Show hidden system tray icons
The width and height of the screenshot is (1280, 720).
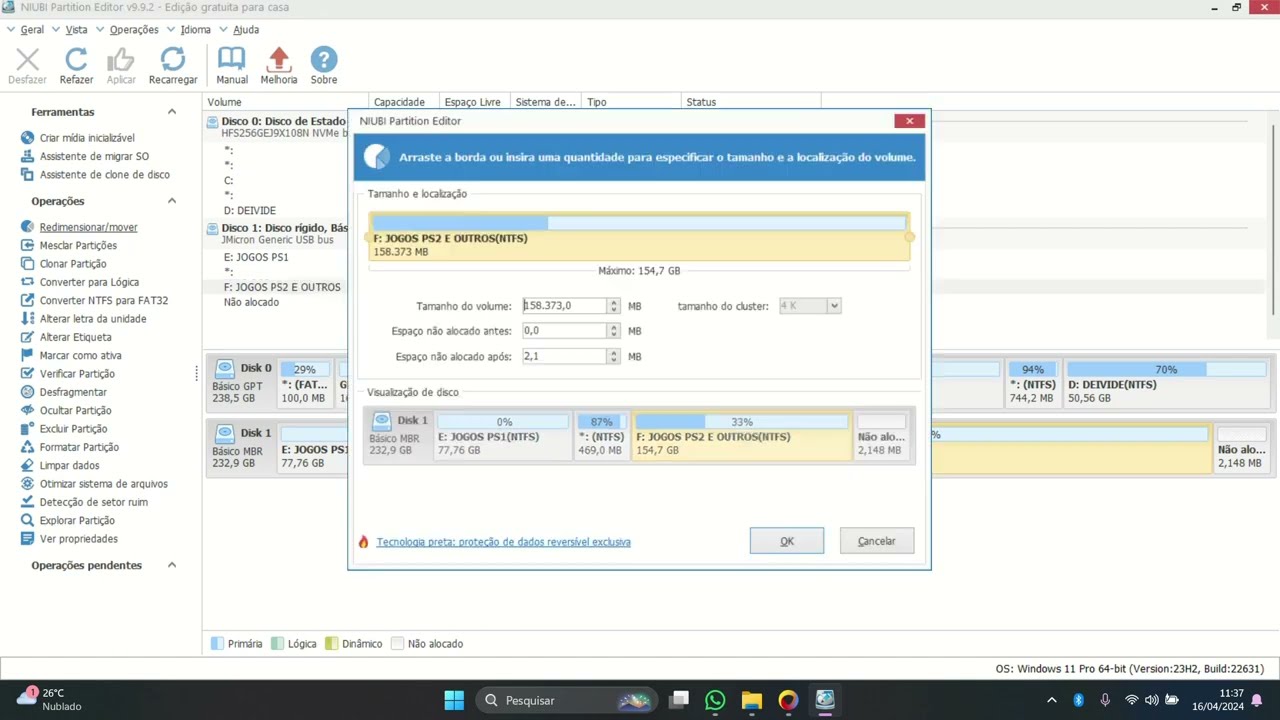(x=1051, y=700)
